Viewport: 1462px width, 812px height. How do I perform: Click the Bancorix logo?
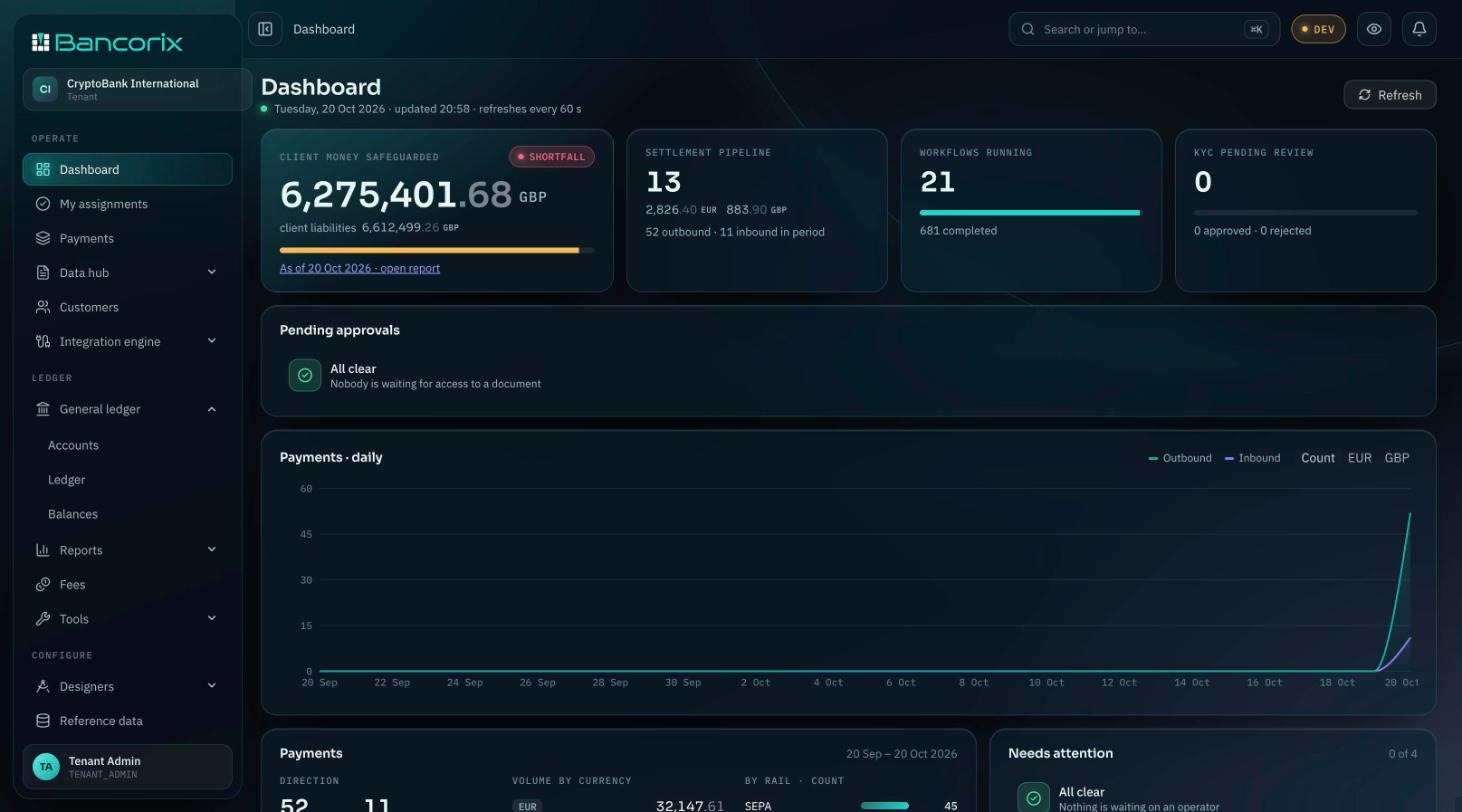tap(107, 42)
